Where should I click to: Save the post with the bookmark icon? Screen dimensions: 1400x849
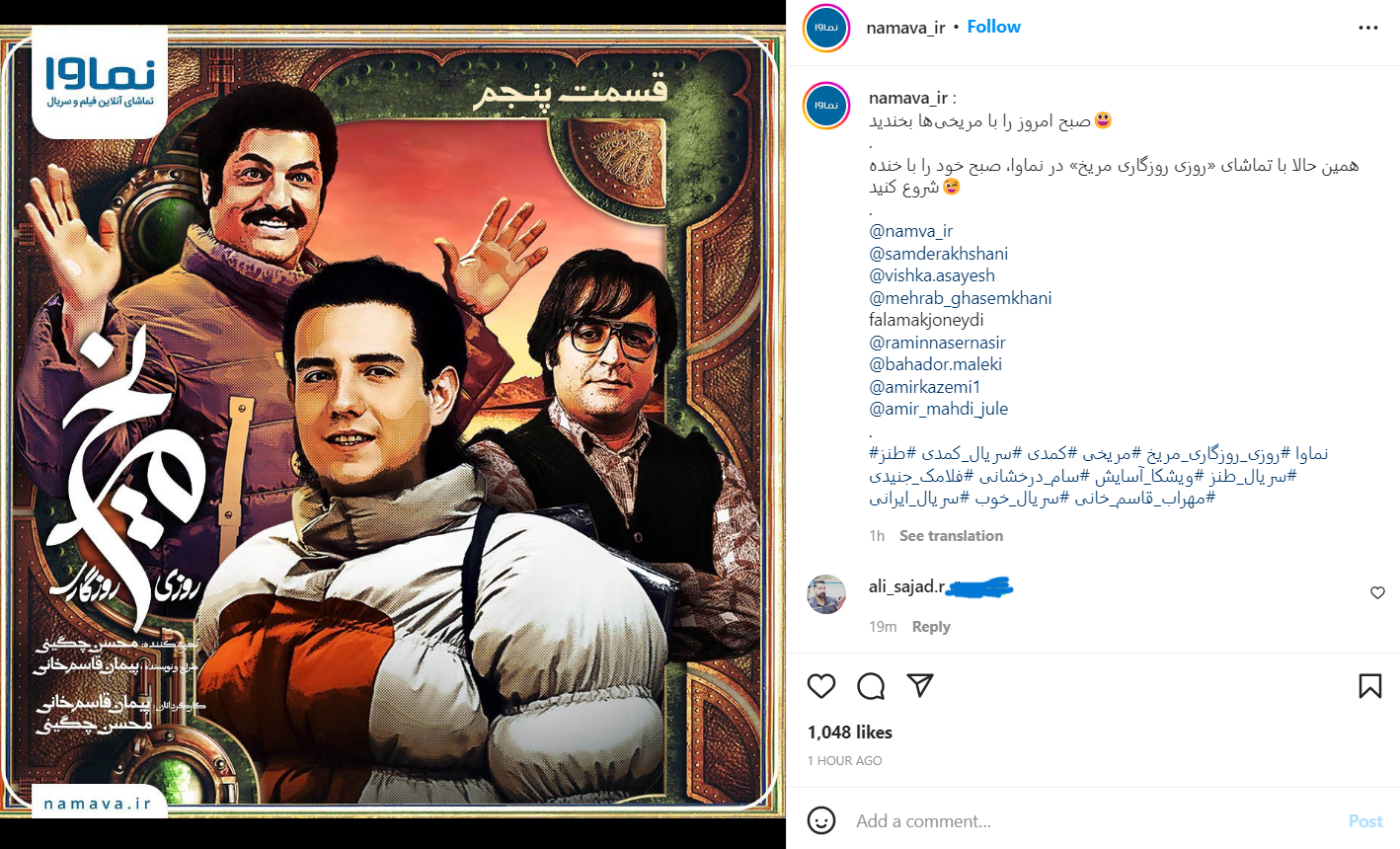[1370, 686]
